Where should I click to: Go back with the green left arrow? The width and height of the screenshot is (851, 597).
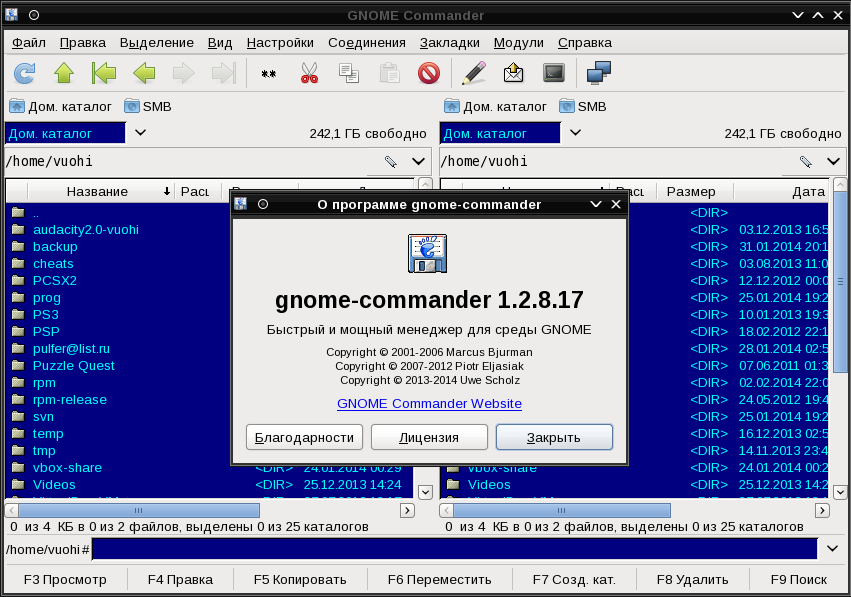(x=144, y=73)
